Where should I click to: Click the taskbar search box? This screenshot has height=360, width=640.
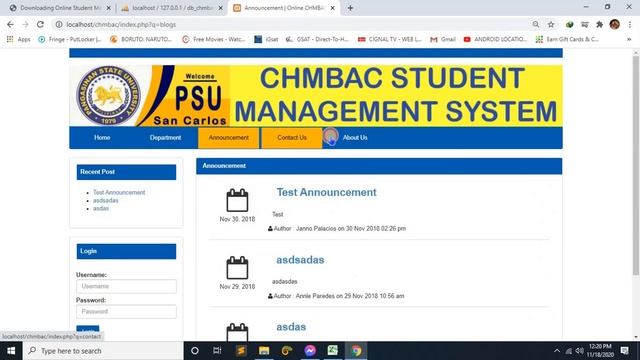pyautogui.click(x=103, y=351)
